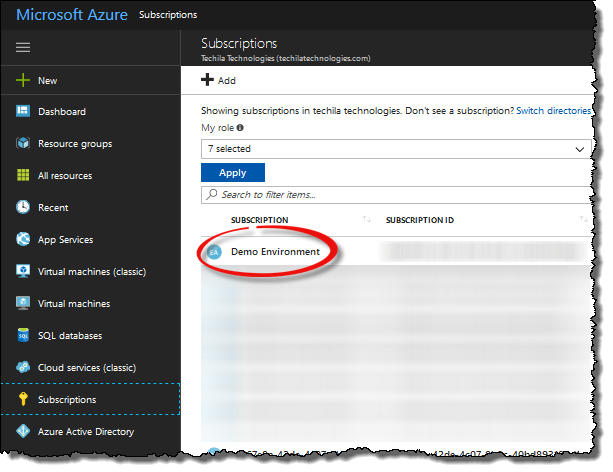Open Recent menu item
Screen dimensions: 613x472
coord(90,207)
